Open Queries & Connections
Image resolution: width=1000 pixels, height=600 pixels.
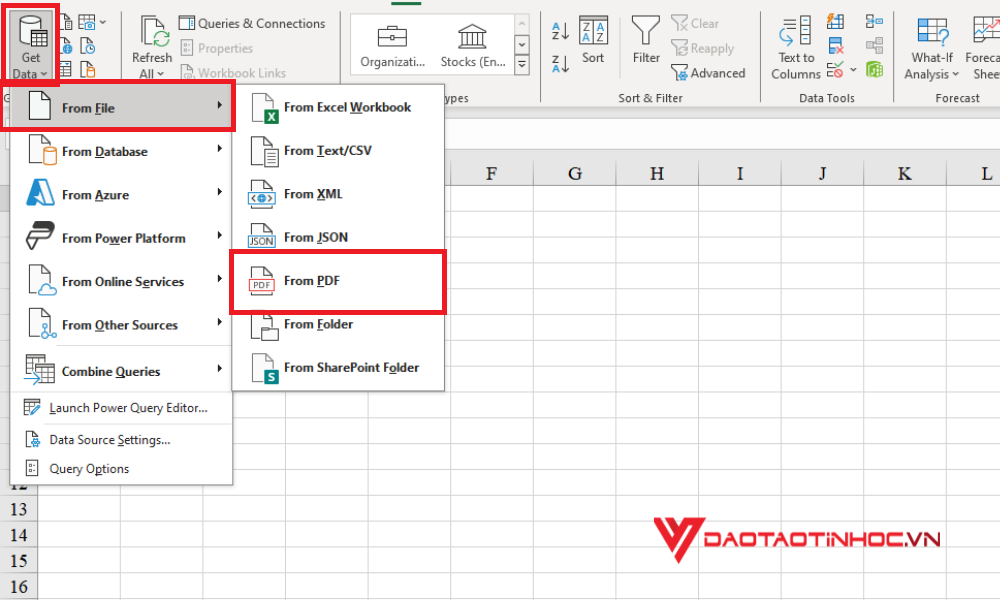tap(252, 23)
